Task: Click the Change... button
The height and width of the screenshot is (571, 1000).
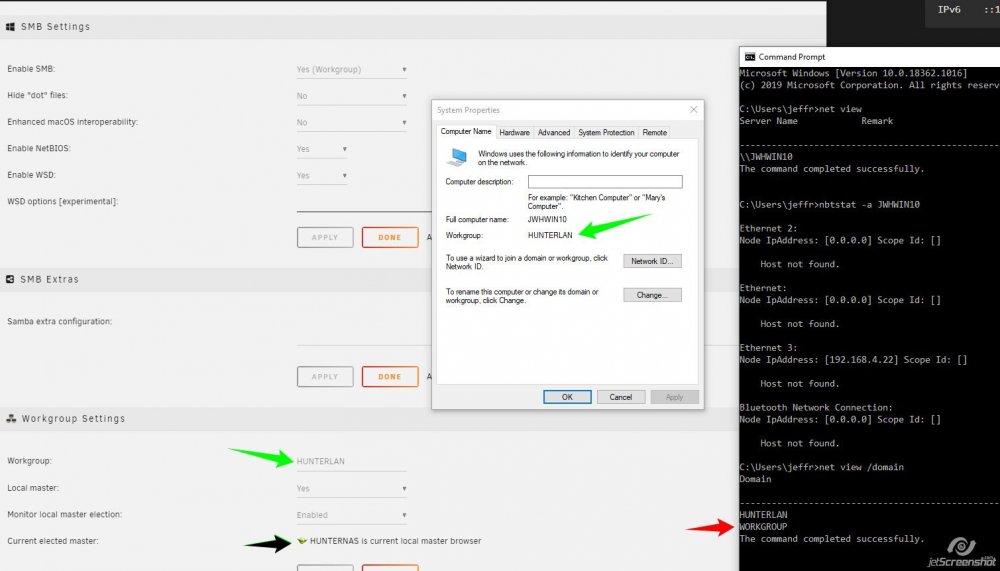Action: click(x=652, y=295)
